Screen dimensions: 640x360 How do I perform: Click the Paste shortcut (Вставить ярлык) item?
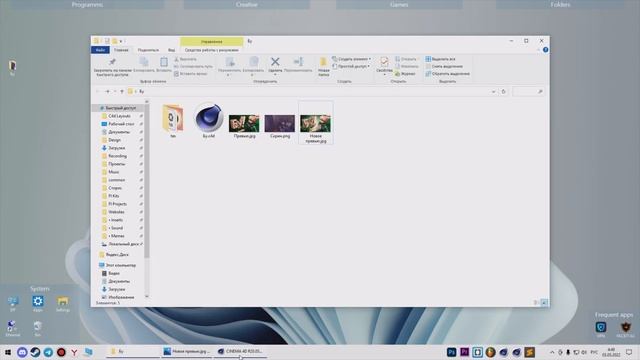click(x=191, y=74)
